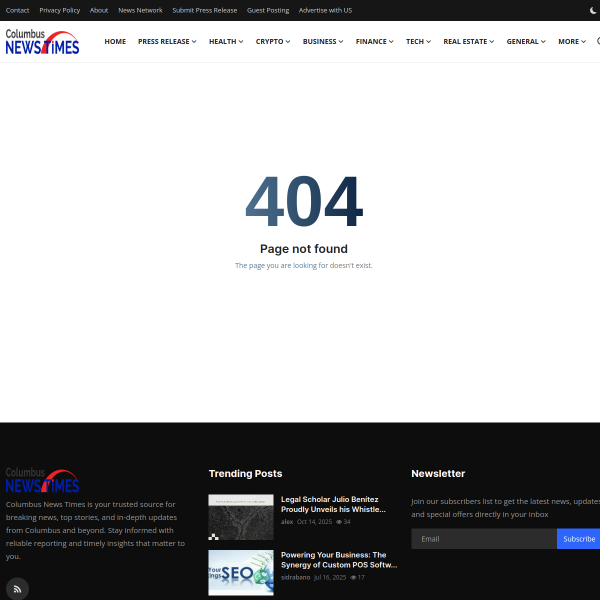The height and width of the screenshot is (600, 600).
Task: Expand the Tech dropdown menu
Action: coord(418,41)
